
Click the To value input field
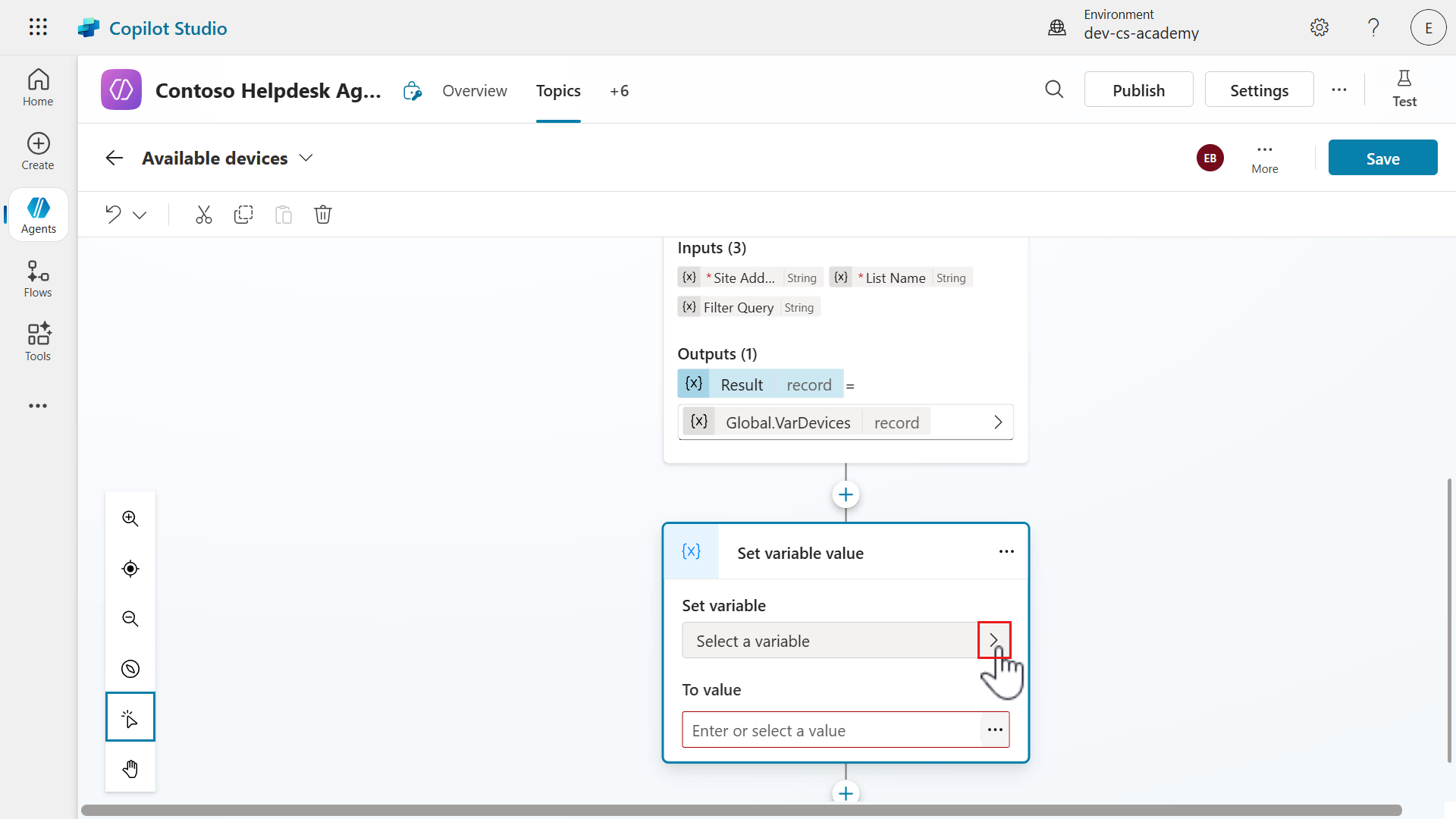pyautogui.click(x=831, y=730)
